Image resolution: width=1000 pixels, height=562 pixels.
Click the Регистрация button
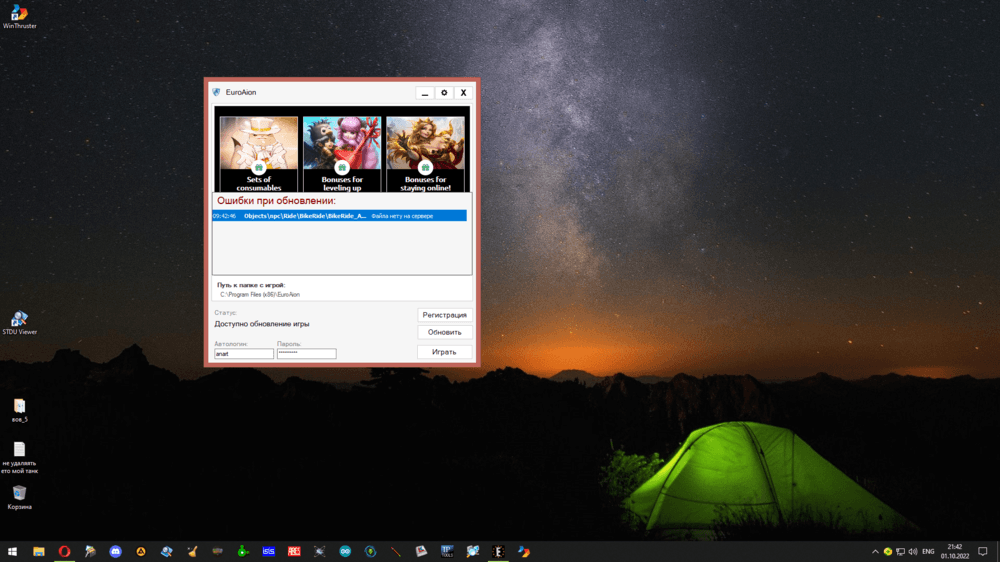pyautogui.click(x=444, y=315)
